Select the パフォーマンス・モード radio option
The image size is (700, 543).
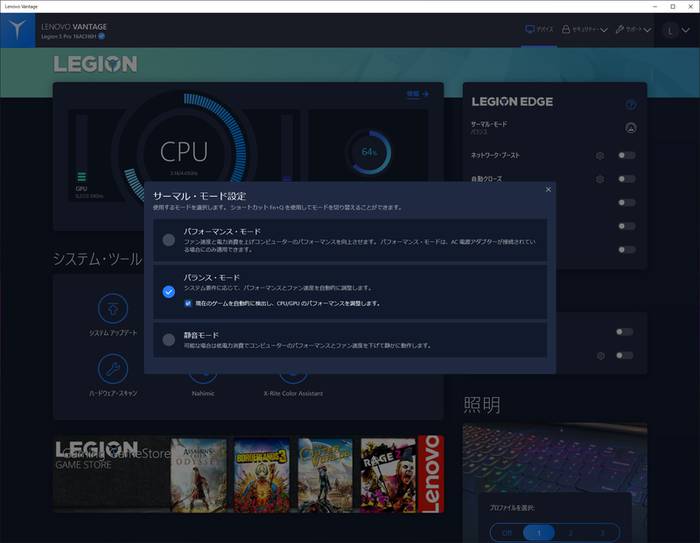click(x=168, y=240)
